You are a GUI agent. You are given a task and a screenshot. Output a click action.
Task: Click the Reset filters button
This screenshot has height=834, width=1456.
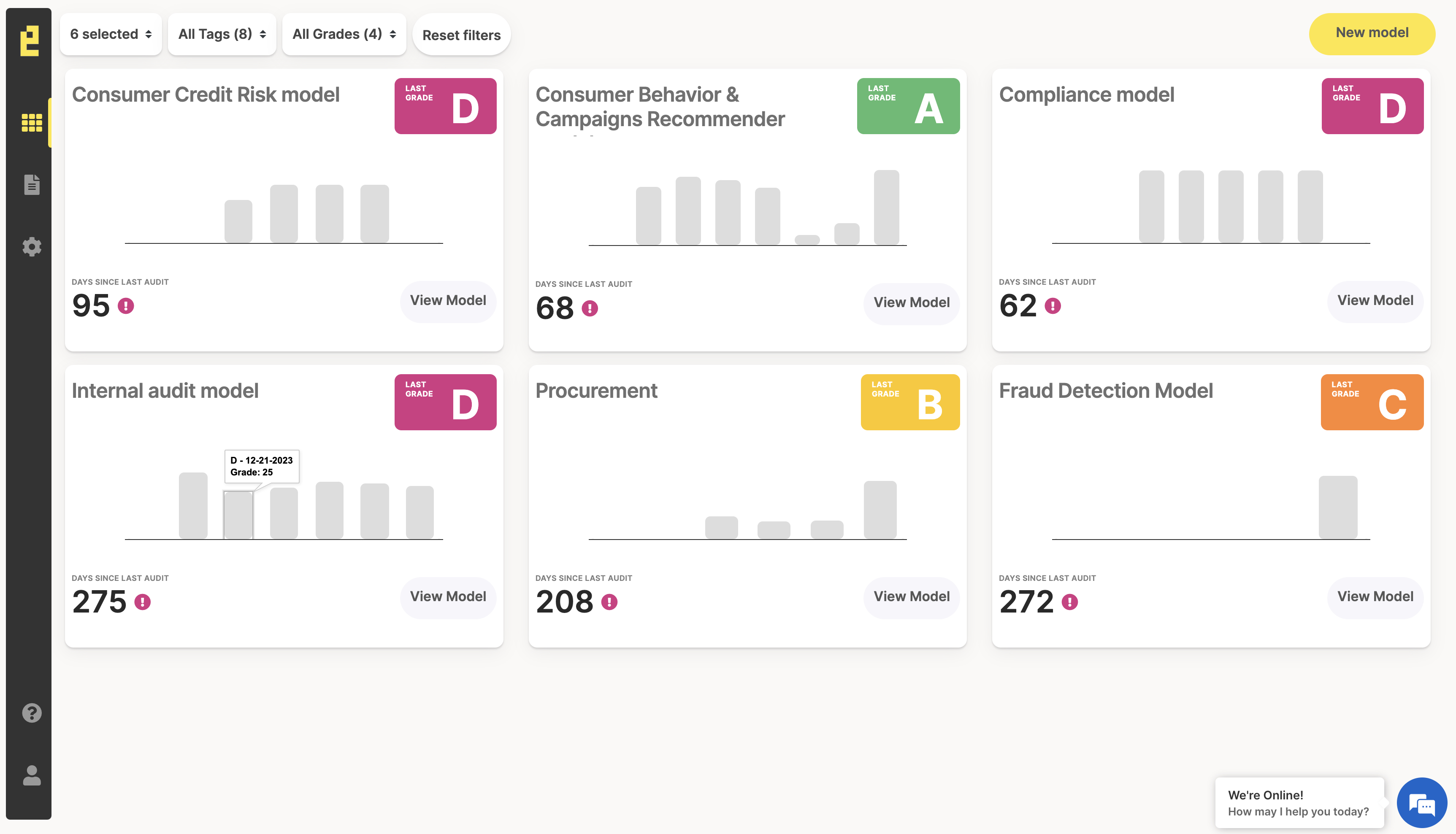click(x=461, y=35)
